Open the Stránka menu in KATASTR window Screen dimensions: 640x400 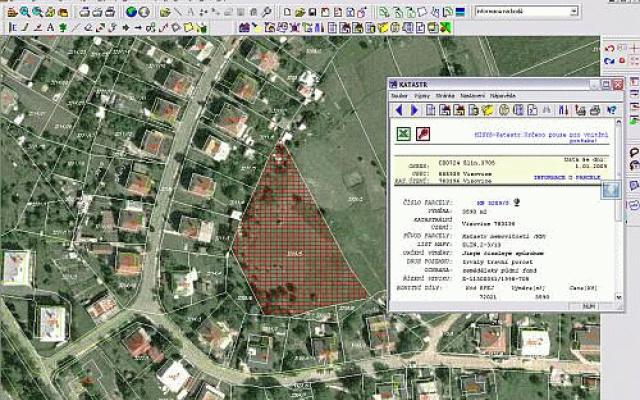tap(445, 96)
